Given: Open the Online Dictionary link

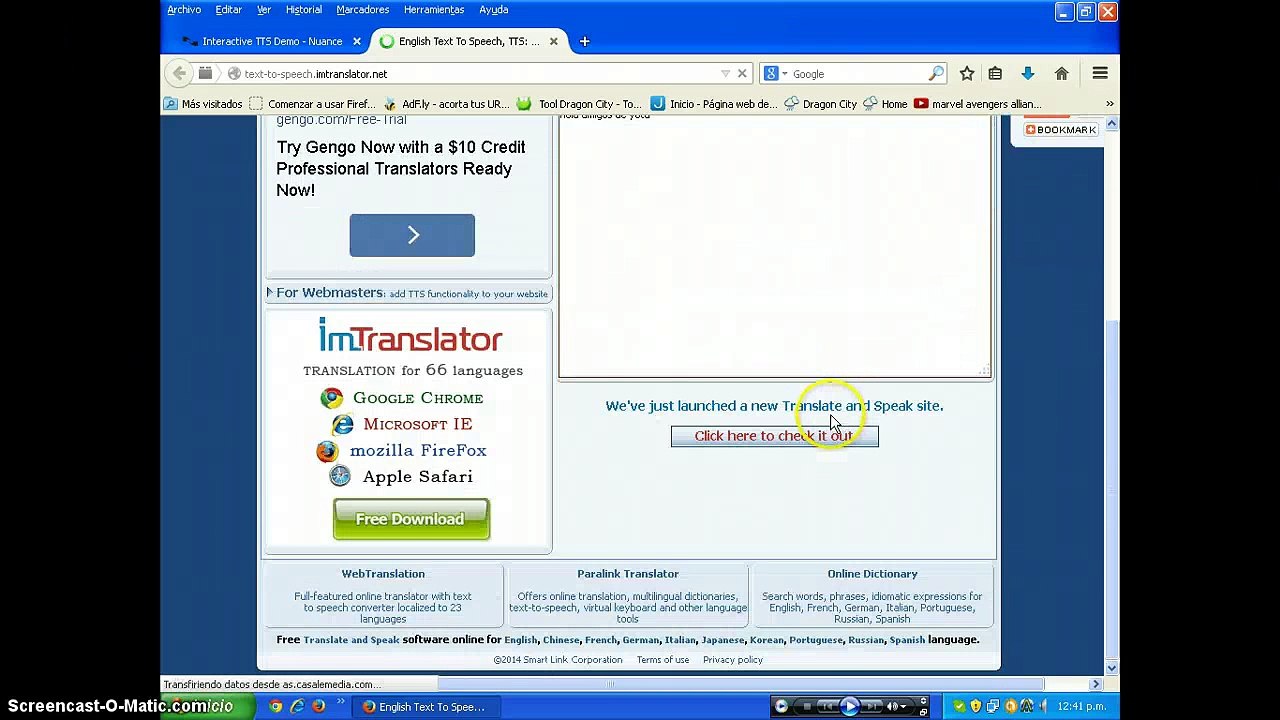Looking at the screenshot, I should [872, 574].
